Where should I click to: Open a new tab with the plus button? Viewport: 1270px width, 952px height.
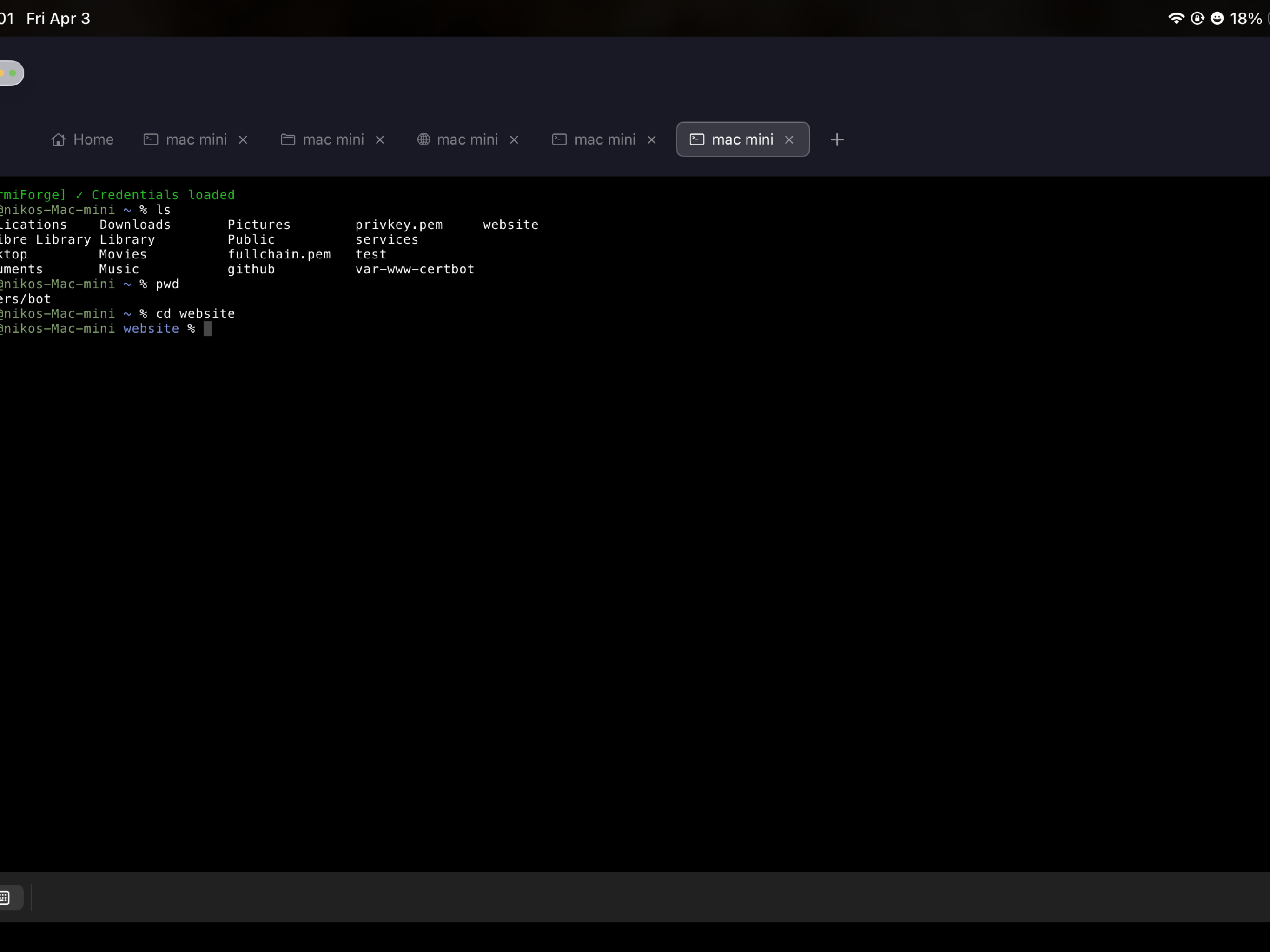coord(837,139)
